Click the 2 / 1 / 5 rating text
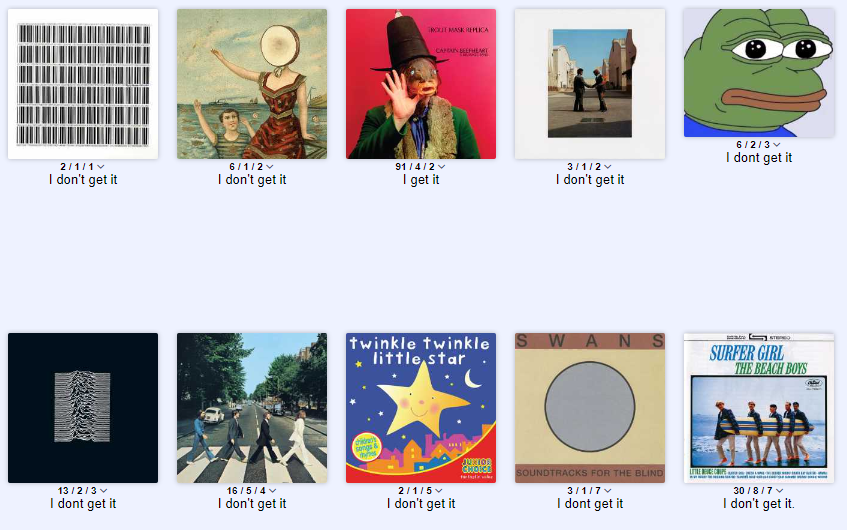This screenshot has width=847, height=530. (415, 491)
